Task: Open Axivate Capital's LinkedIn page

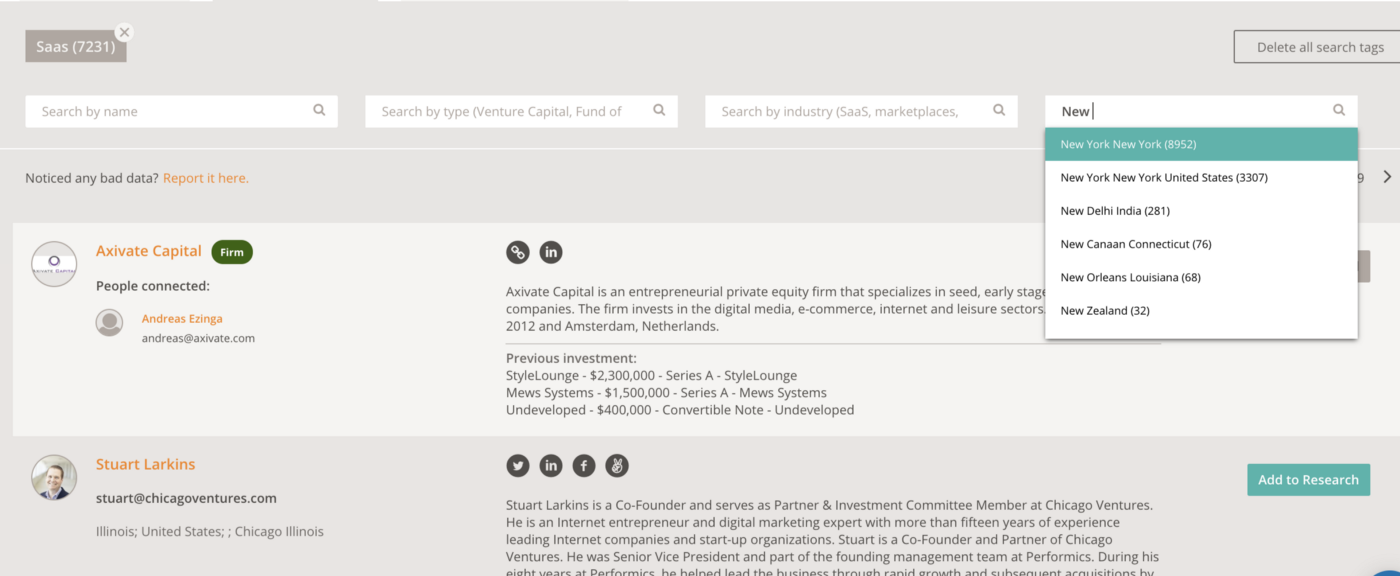Action: click(x=551, y=252)
